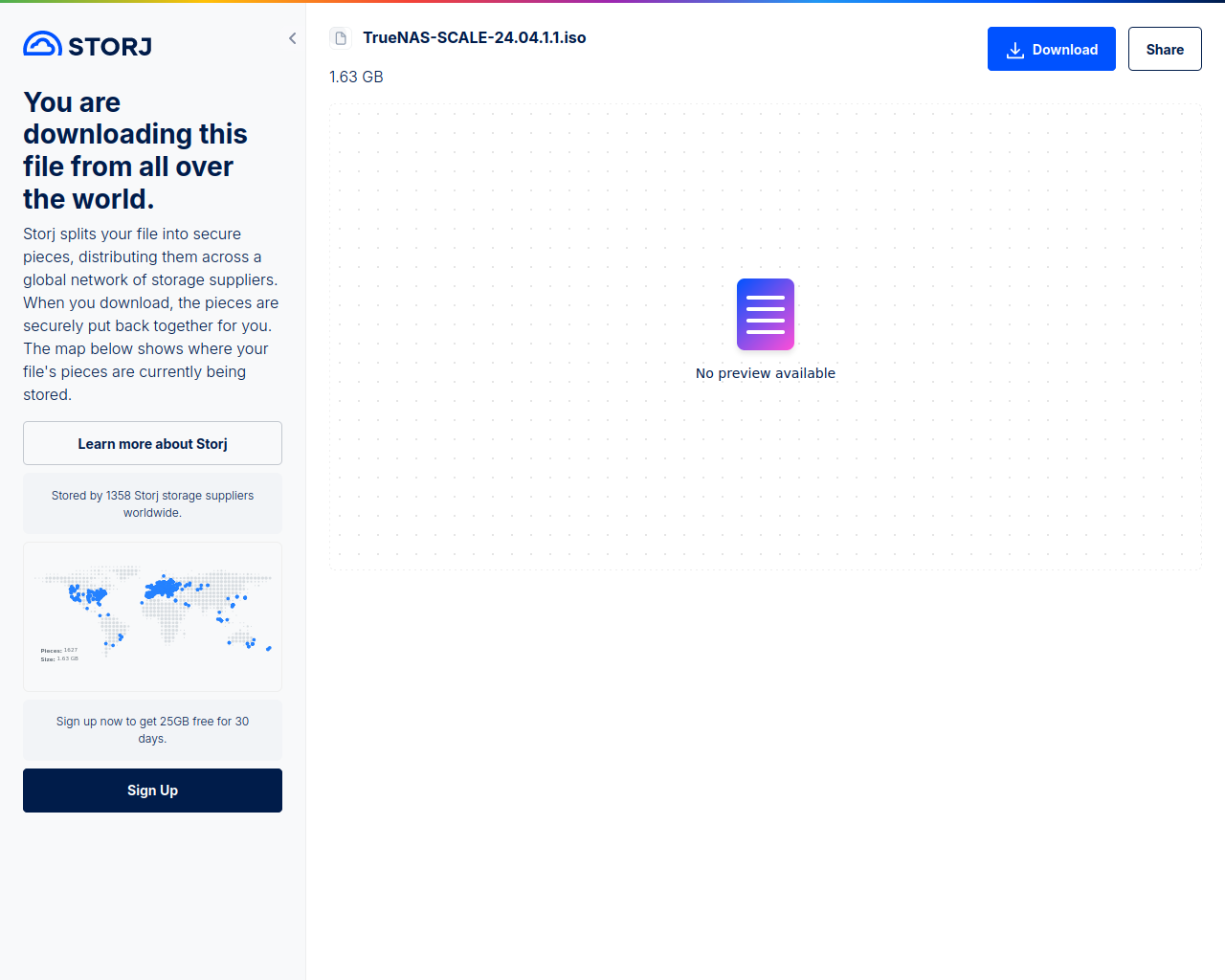Click the file type icon beside filename
This screenshot has height=980, width=1225.
(340, 38)
